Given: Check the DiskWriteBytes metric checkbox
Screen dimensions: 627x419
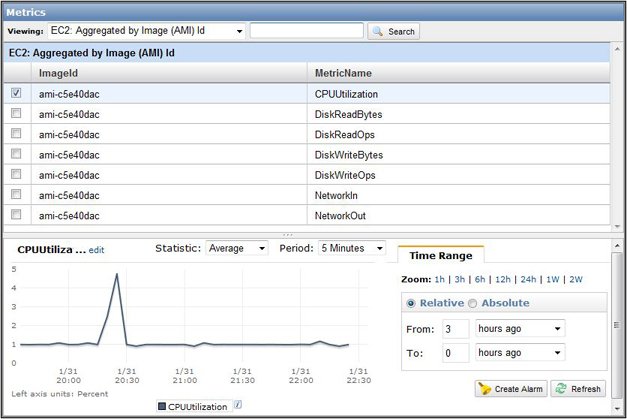Looking at the screenshot, I should [16, 154].
